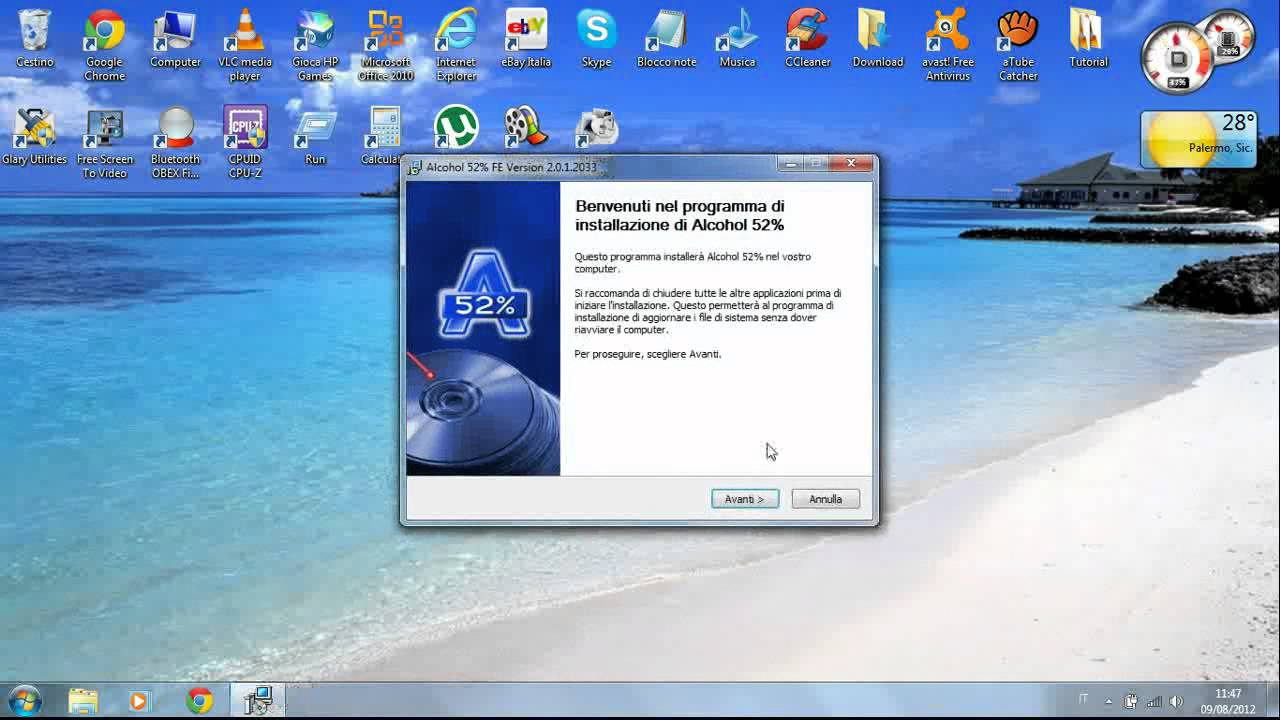Click the IT language indicator in tray

click(1084, 700)
